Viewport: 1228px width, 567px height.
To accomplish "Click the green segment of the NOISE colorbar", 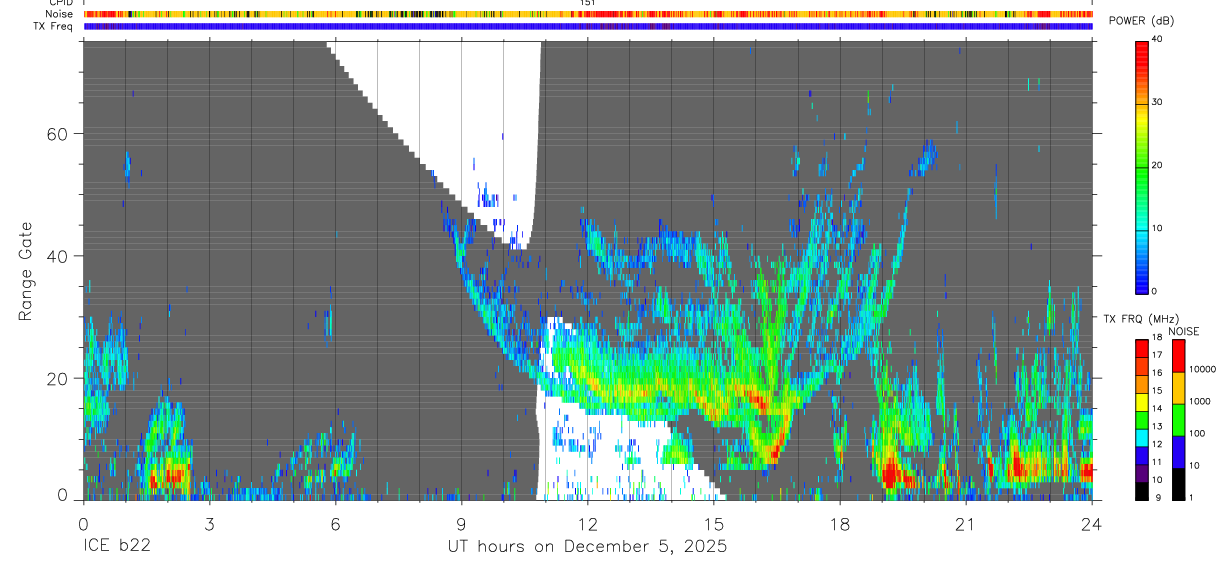I will coord(1179,418).
